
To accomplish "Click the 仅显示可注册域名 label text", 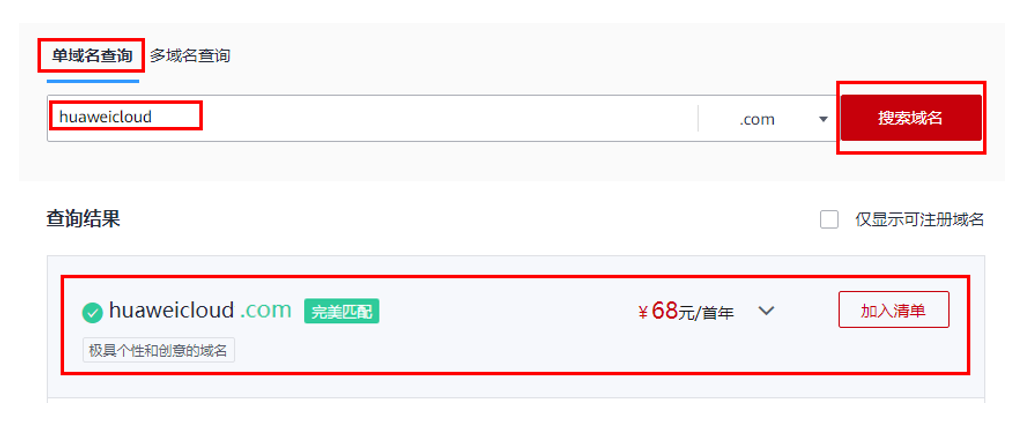I will click(x=919, y=220).
